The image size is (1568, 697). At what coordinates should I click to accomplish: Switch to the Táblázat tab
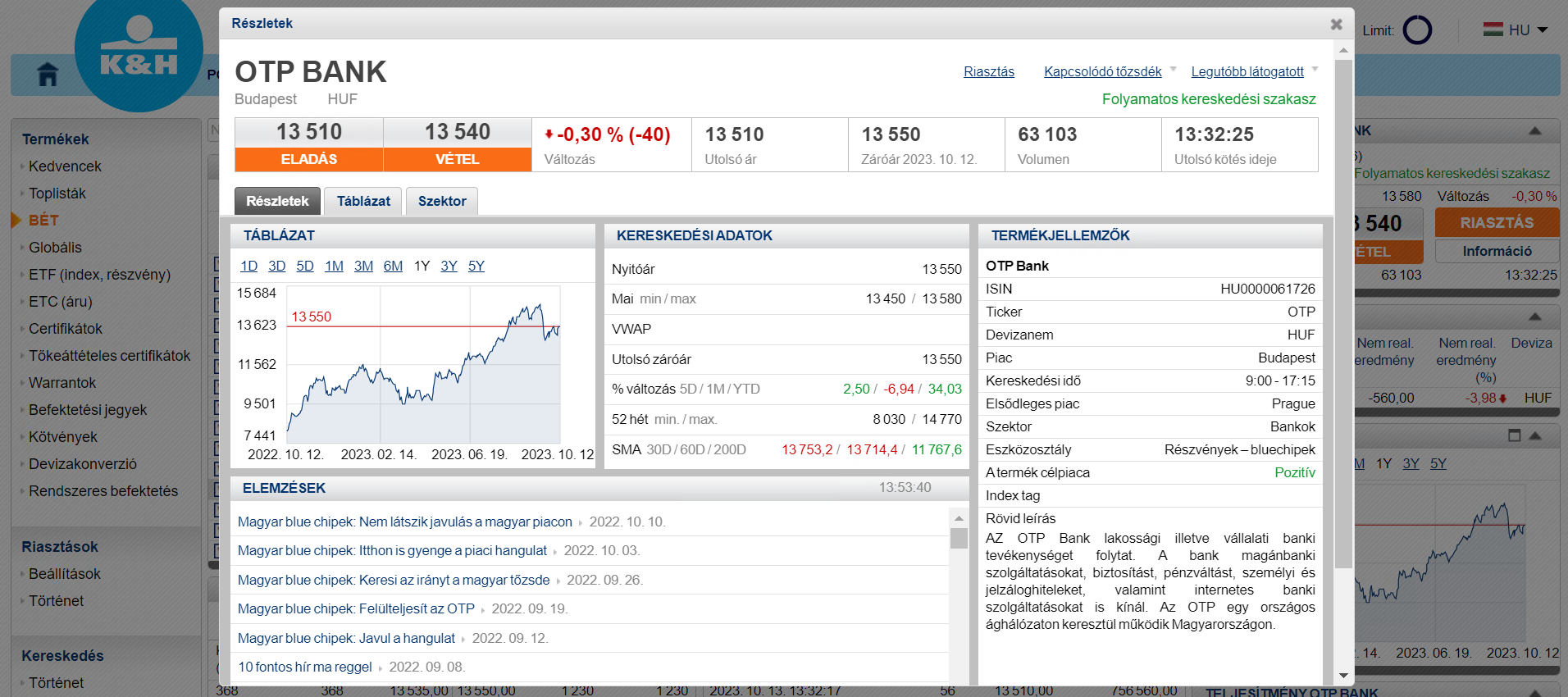click(x=363, y=201)
